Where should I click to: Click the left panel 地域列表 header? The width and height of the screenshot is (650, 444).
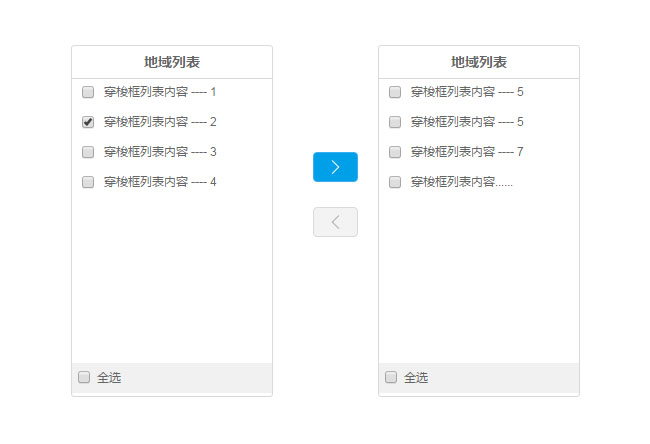coord(172,62)
